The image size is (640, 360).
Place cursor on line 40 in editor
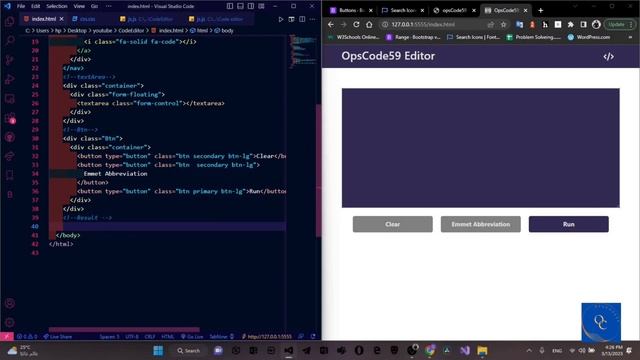167,226
